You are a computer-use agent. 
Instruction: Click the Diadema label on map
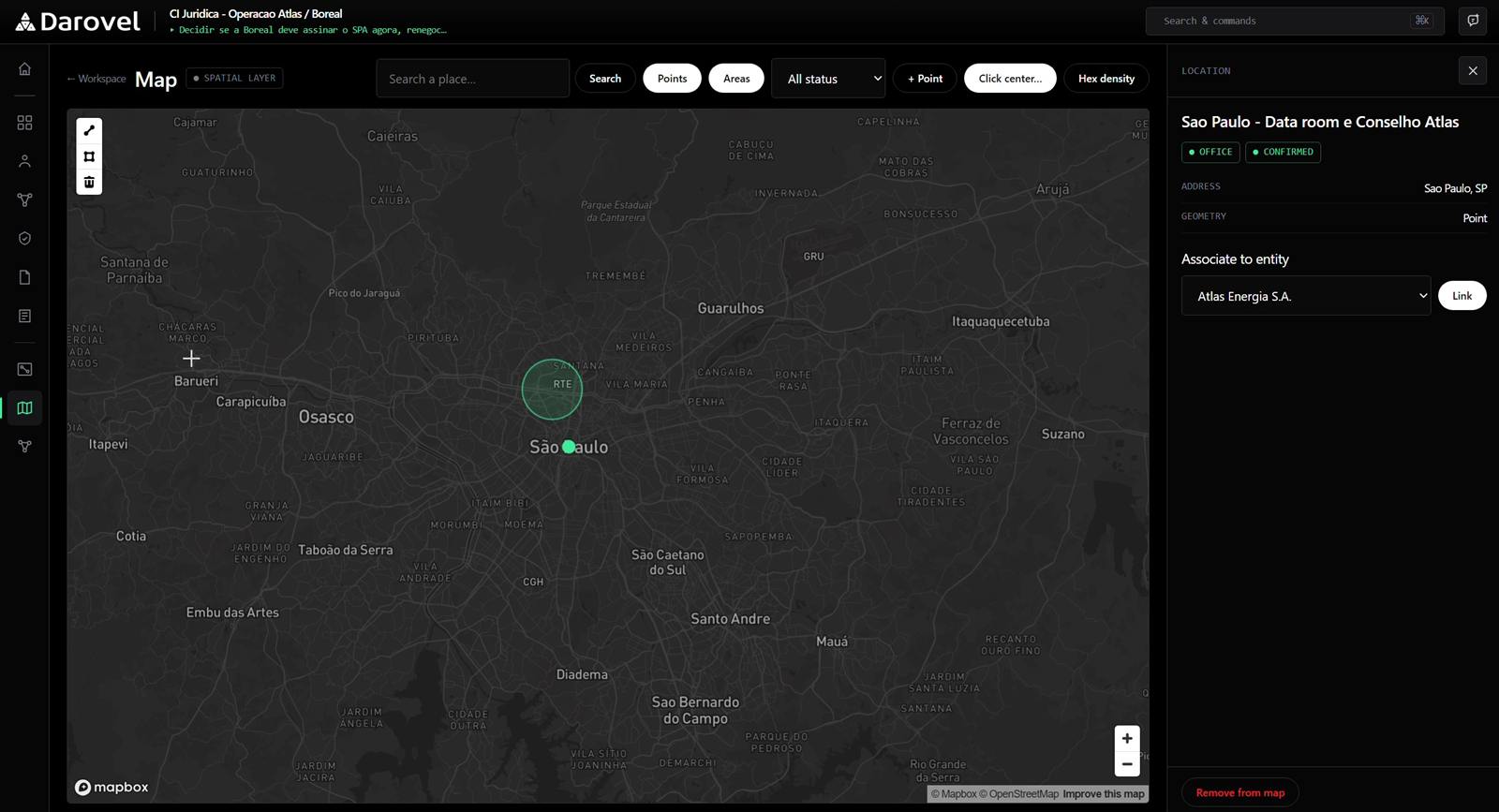582,674
